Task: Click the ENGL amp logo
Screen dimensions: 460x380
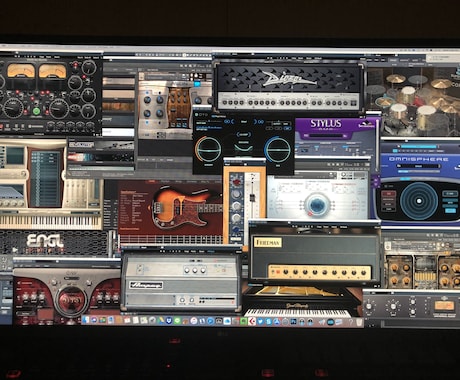Action: (45, 240)
